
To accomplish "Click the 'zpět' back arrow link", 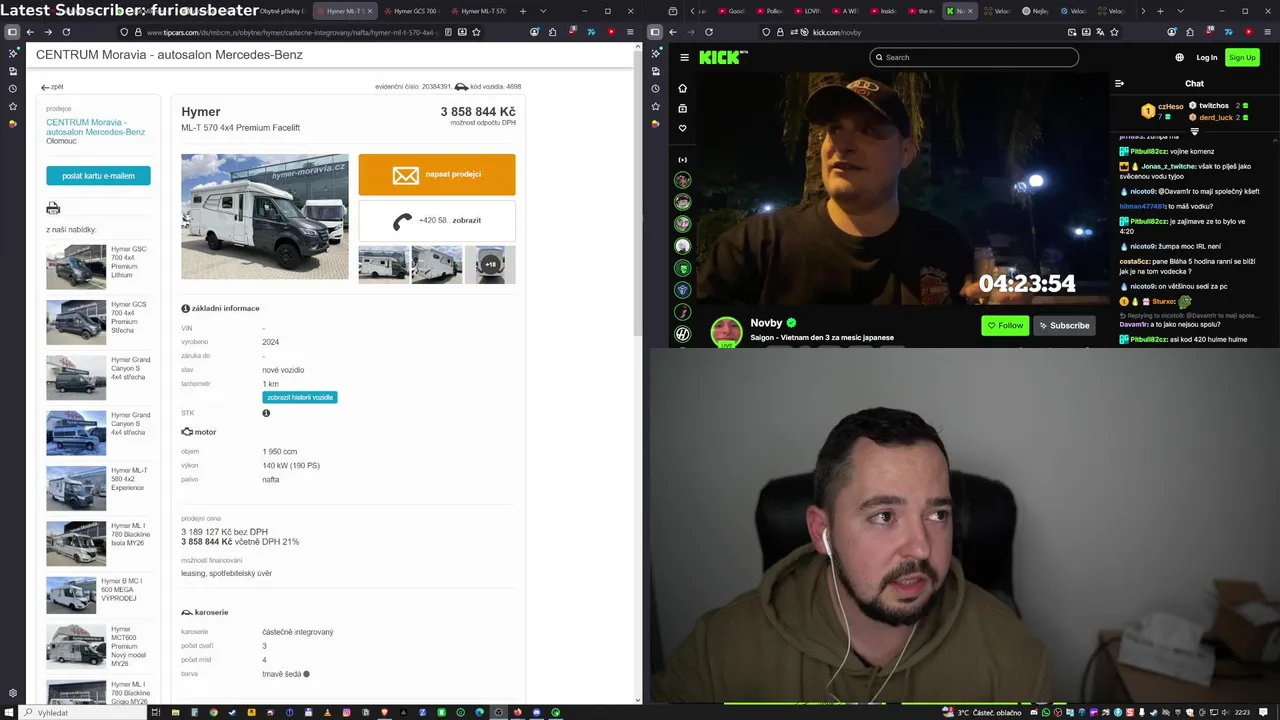I will (51, 87).
